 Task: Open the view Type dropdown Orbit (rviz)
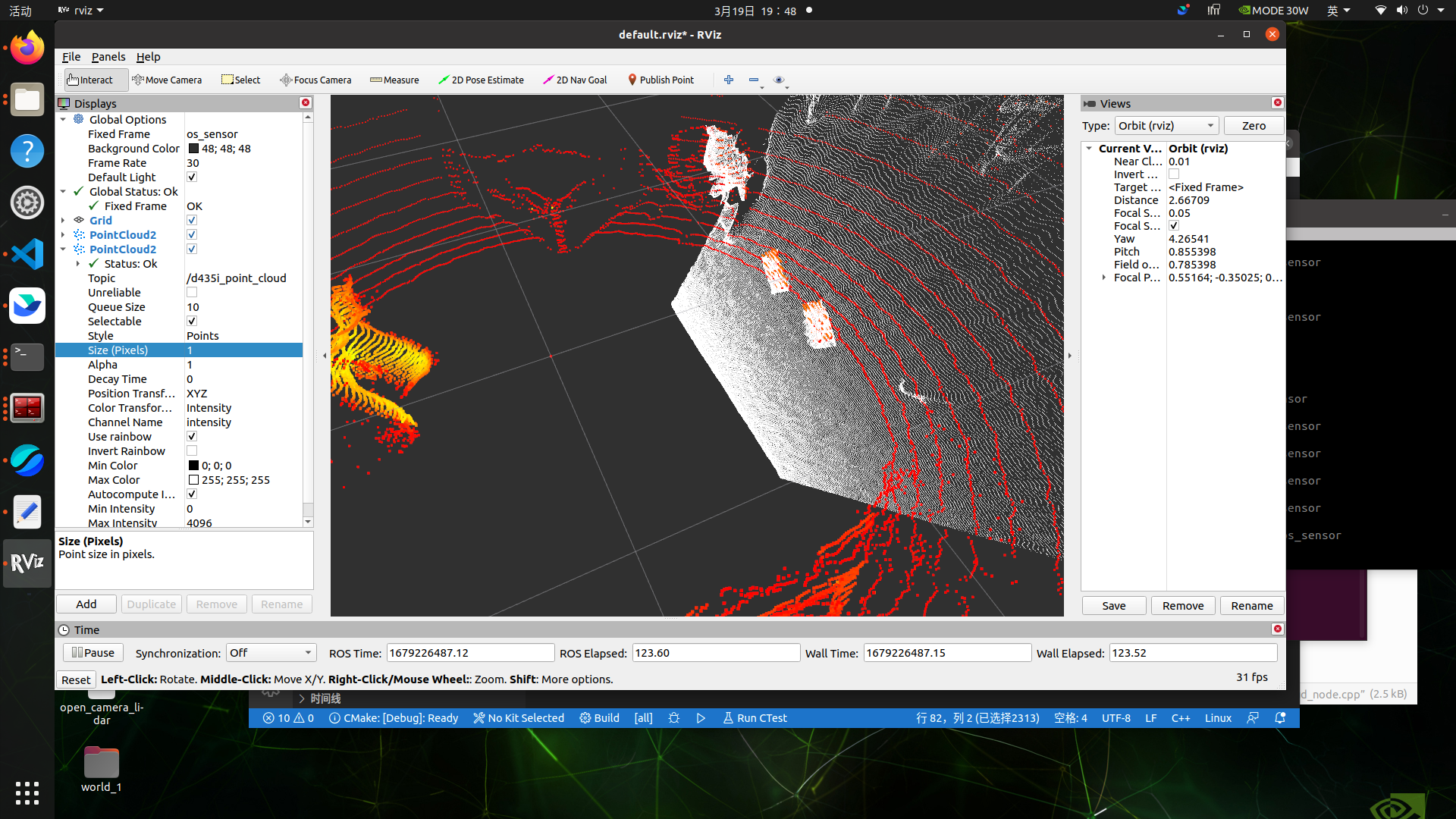[1166, 126]
